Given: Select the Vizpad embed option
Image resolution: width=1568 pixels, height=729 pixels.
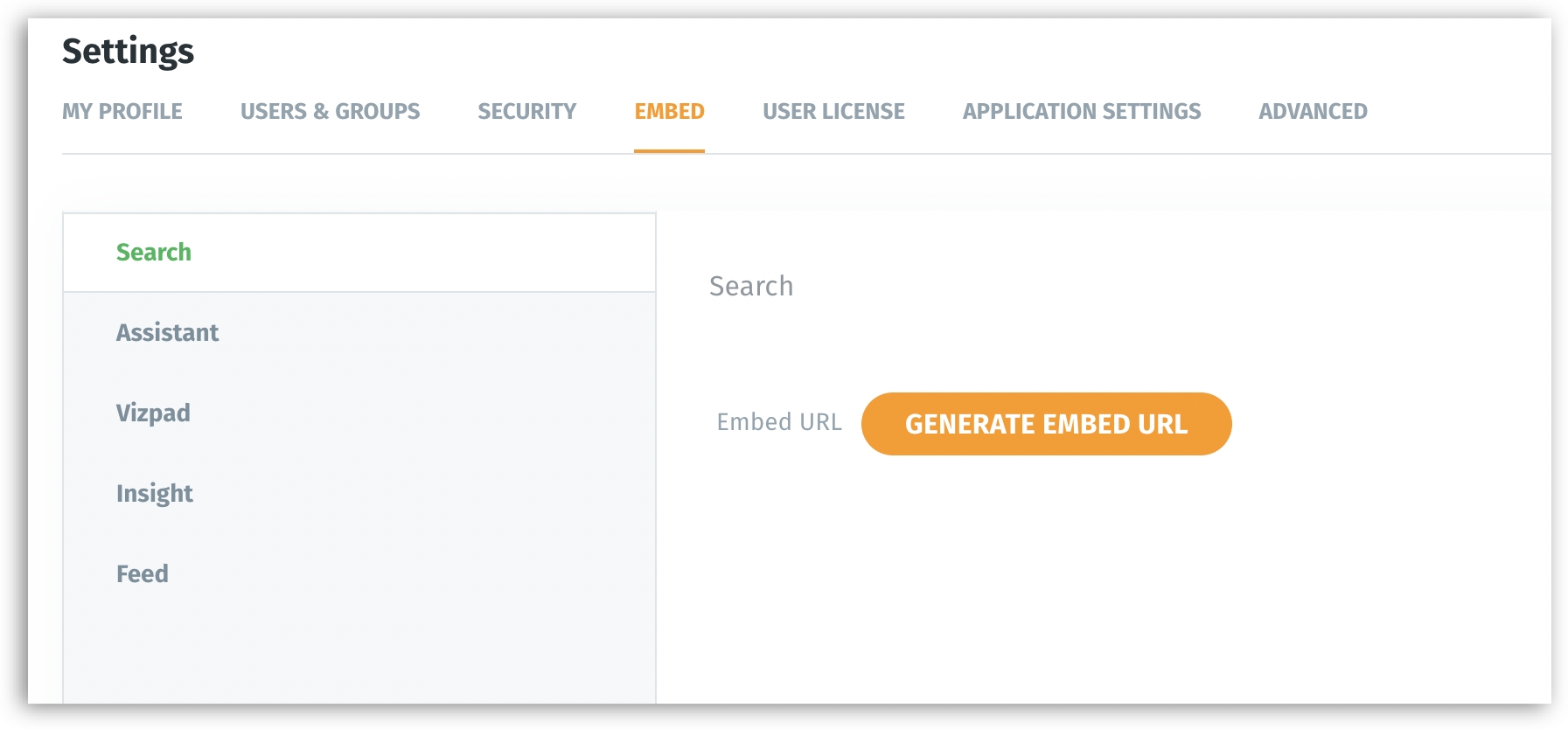Looking at the screenshot, I should [153, 413].
